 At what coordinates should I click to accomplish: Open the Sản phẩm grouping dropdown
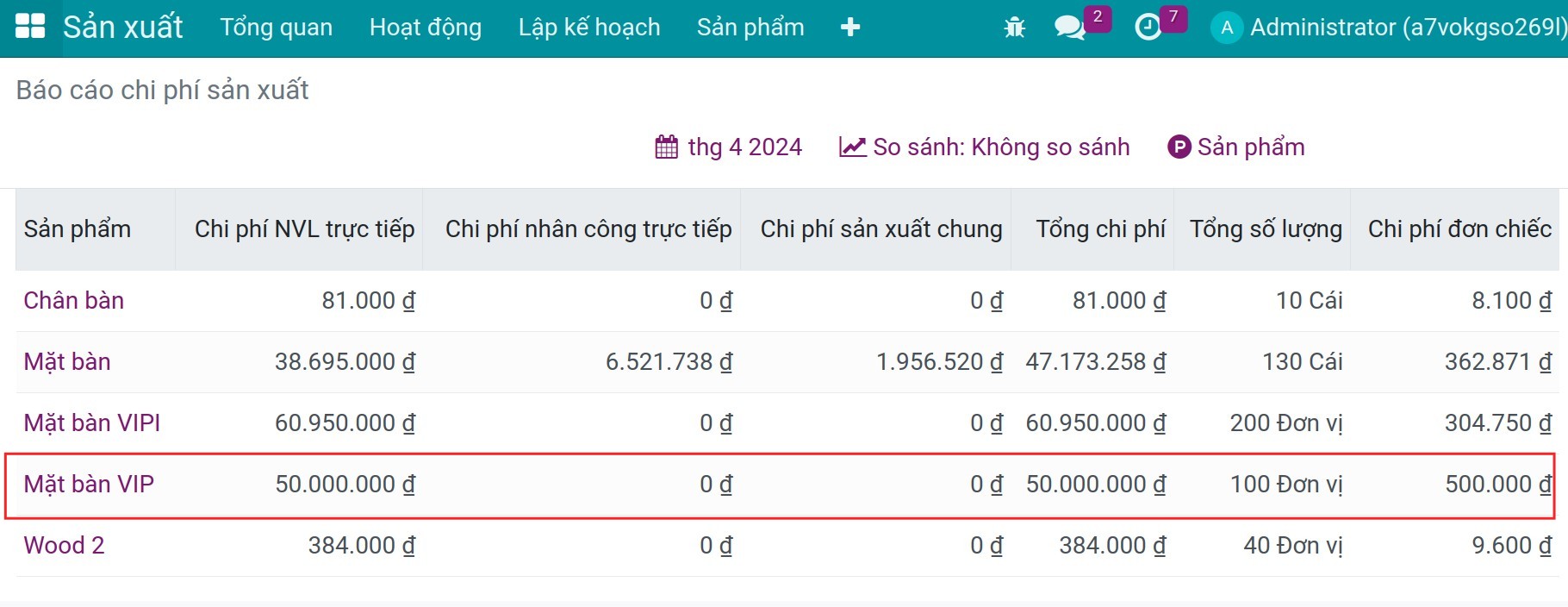[x=1236, y=147]
